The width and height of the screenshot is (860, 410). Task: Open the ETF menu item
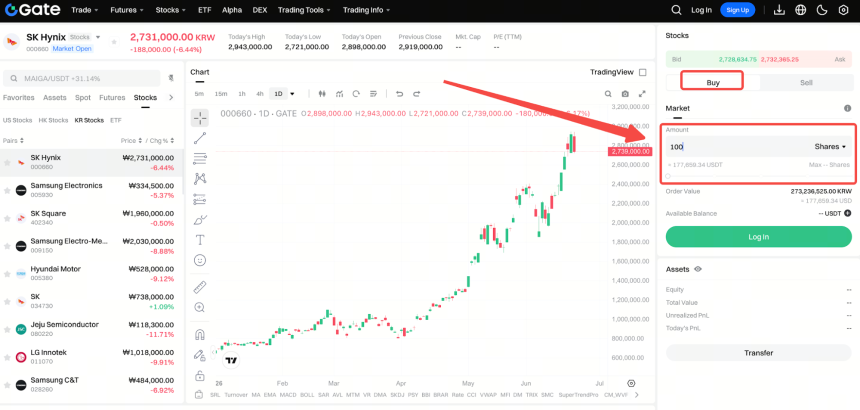(204, 10)
